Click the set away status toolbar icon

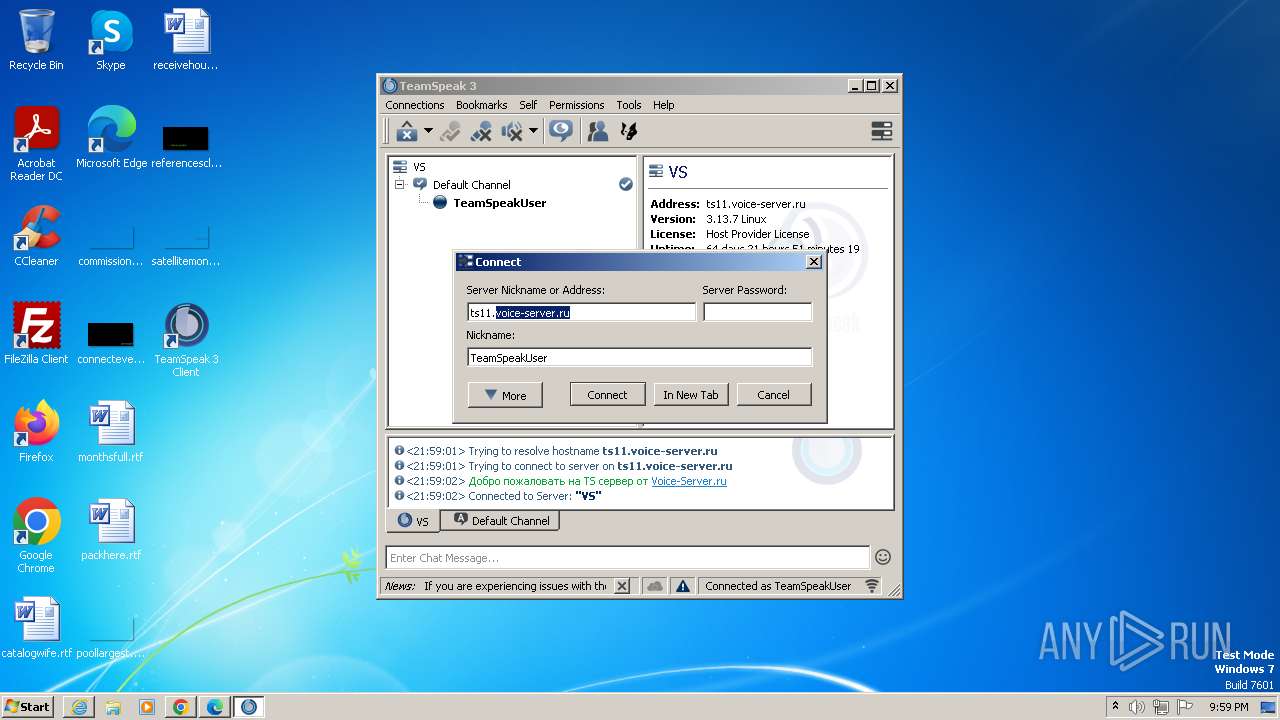(x=406, y=131)
